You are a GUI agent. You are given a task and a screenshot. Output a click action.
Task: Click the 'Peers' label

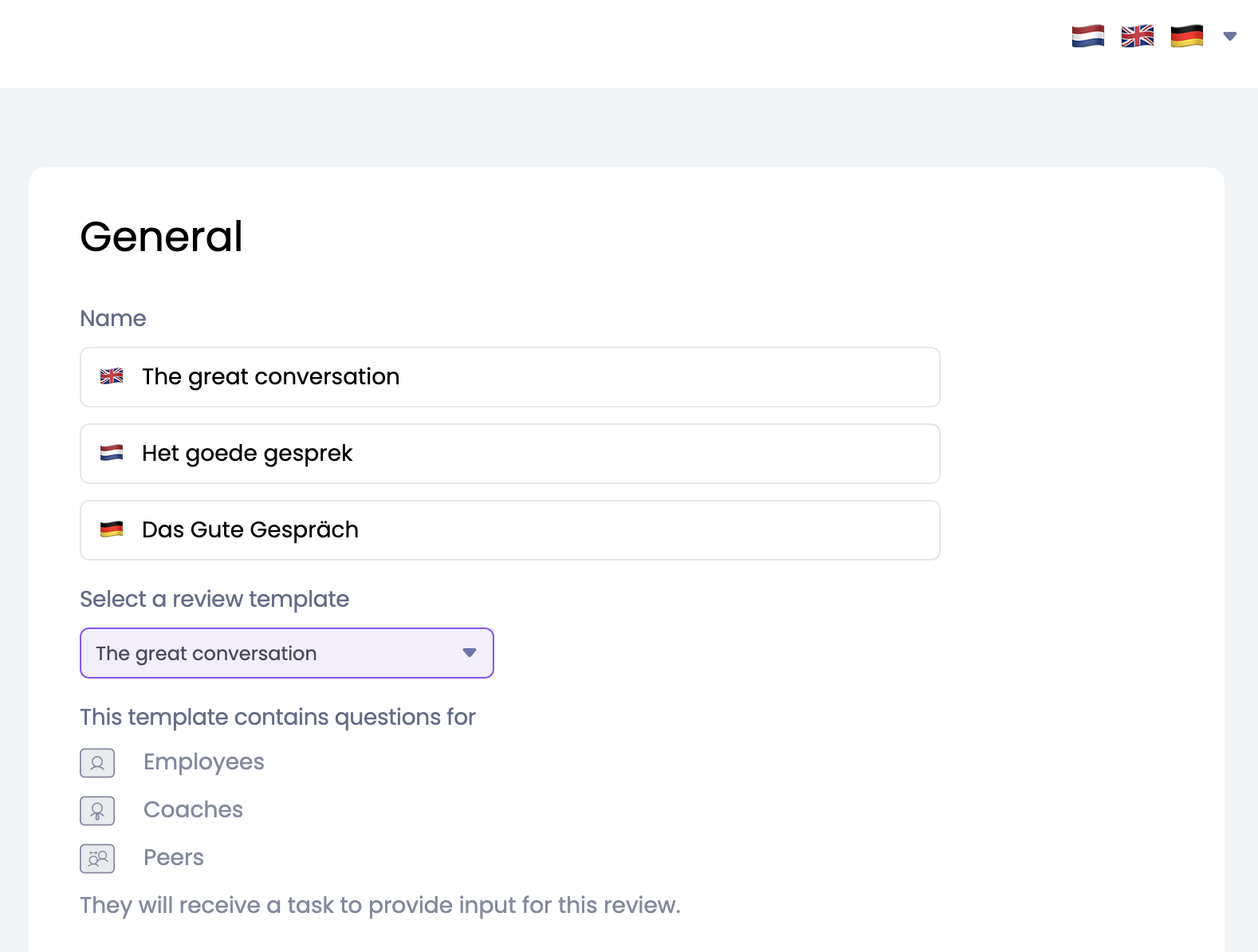click(x=173, y=858)
